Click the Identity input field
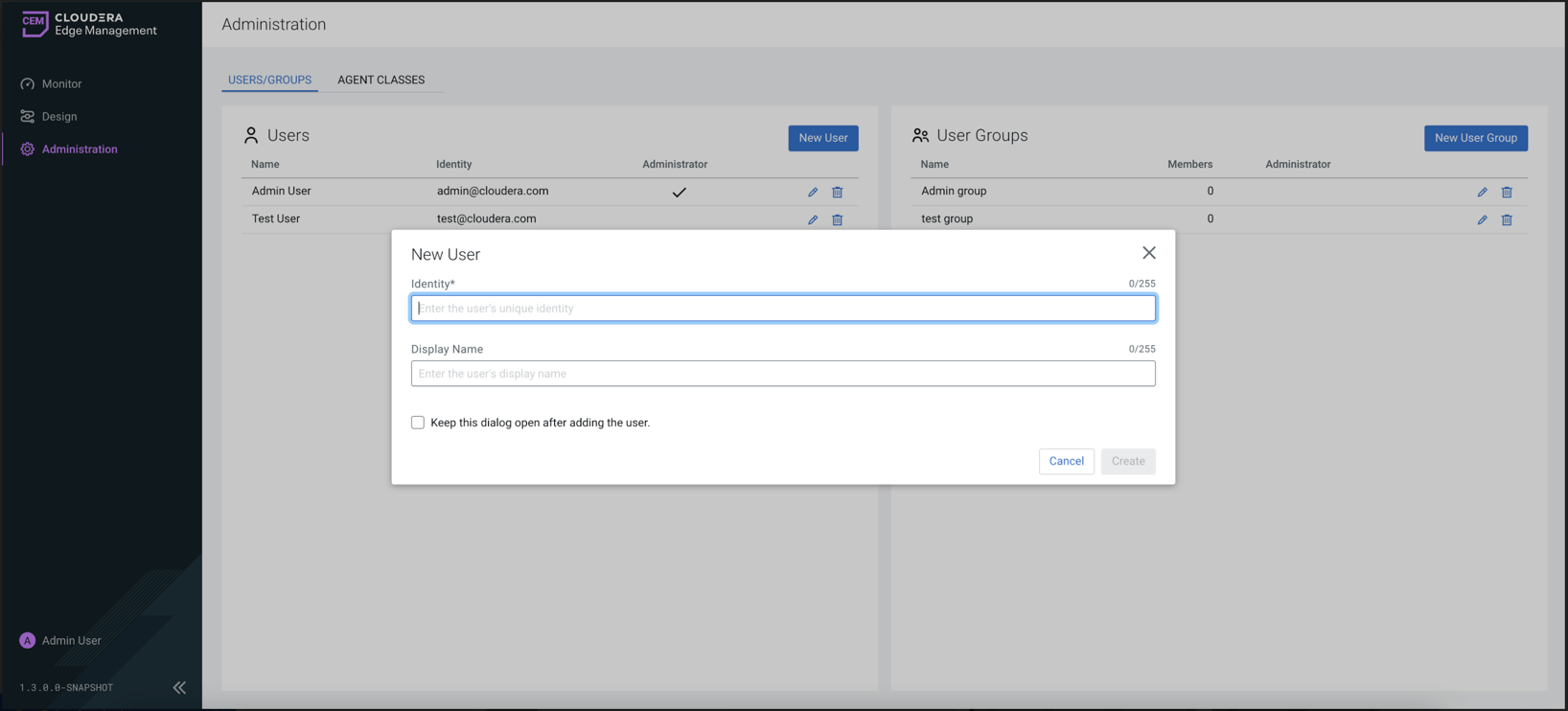1568x711 pixels. (782, 309)
